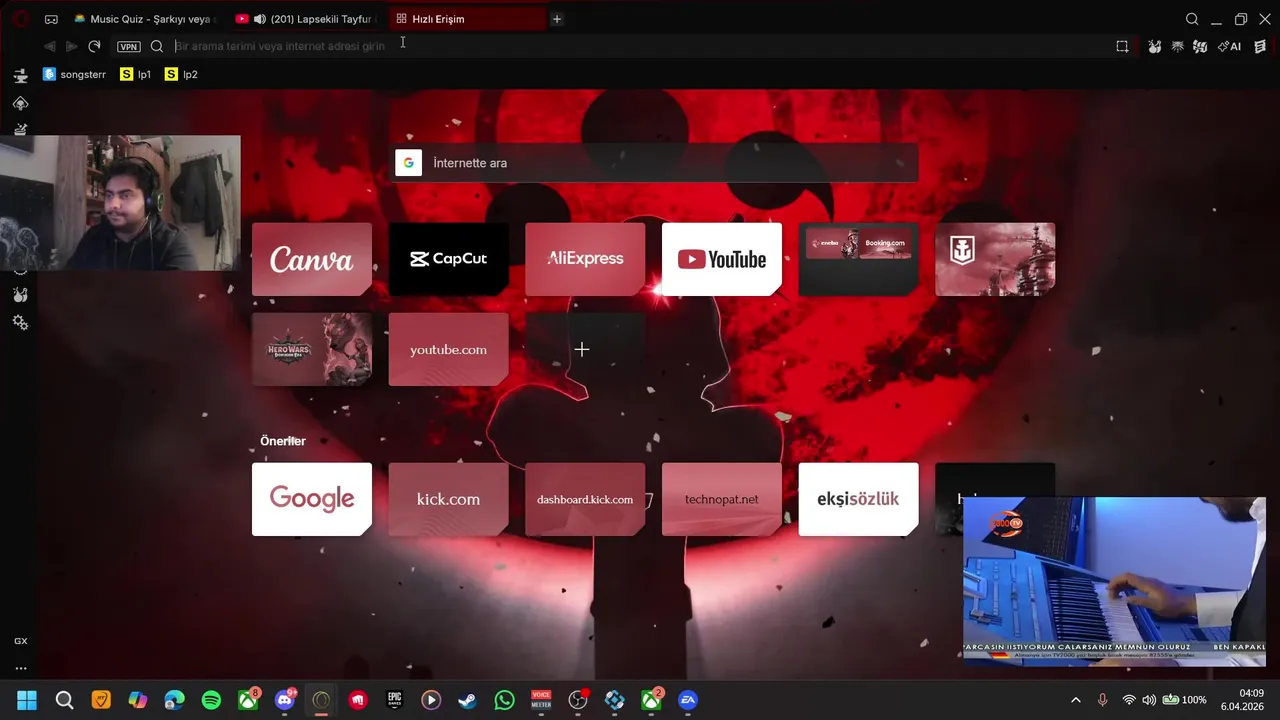This screenshot has height=720, width=1280.
Task: Go back with the back arrow
Action: [x=49, y=46]
